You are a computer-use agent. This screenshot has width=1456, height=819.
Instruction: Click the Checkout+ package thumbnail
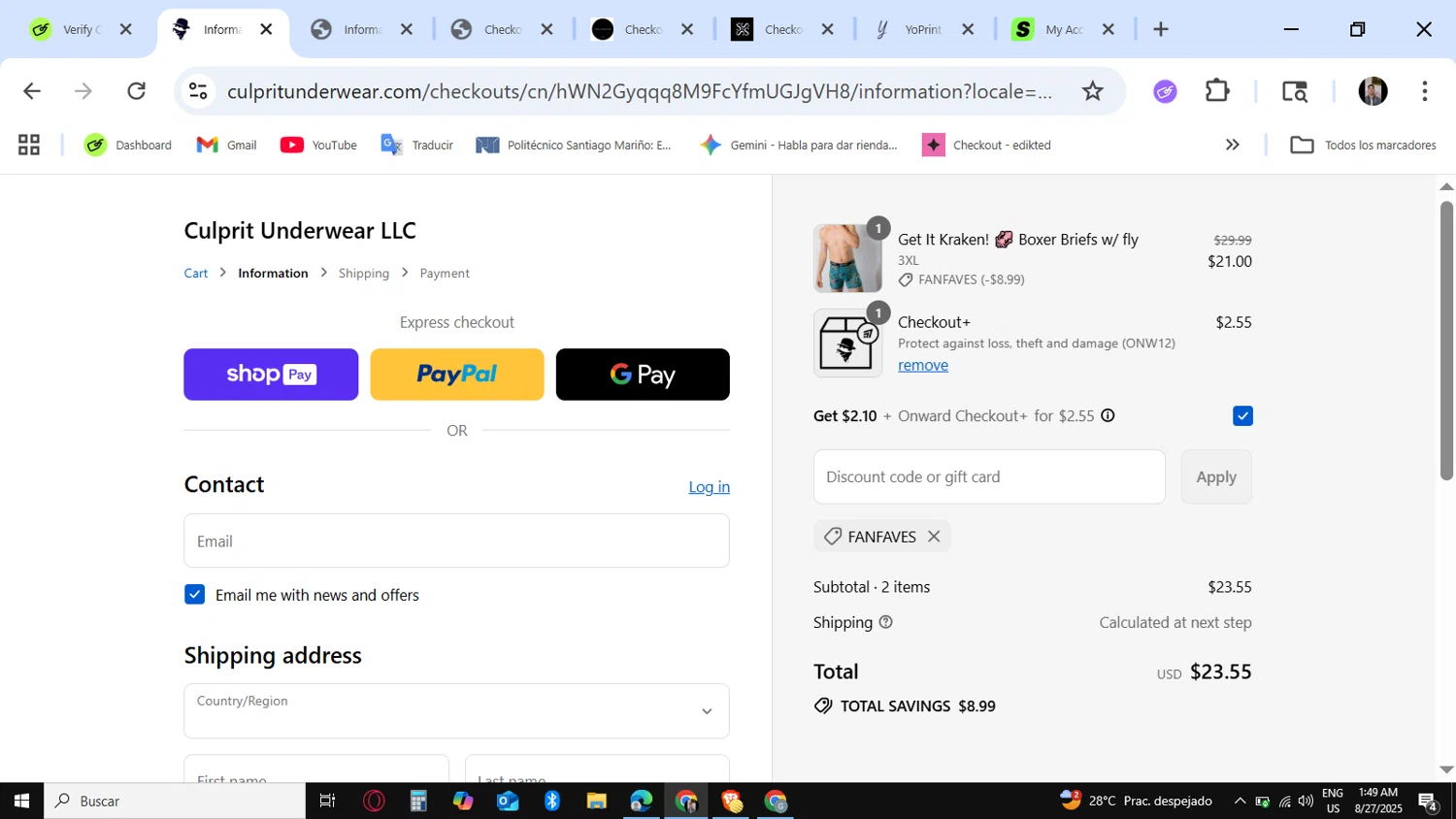pyautogui.click(x=847, y=343)
